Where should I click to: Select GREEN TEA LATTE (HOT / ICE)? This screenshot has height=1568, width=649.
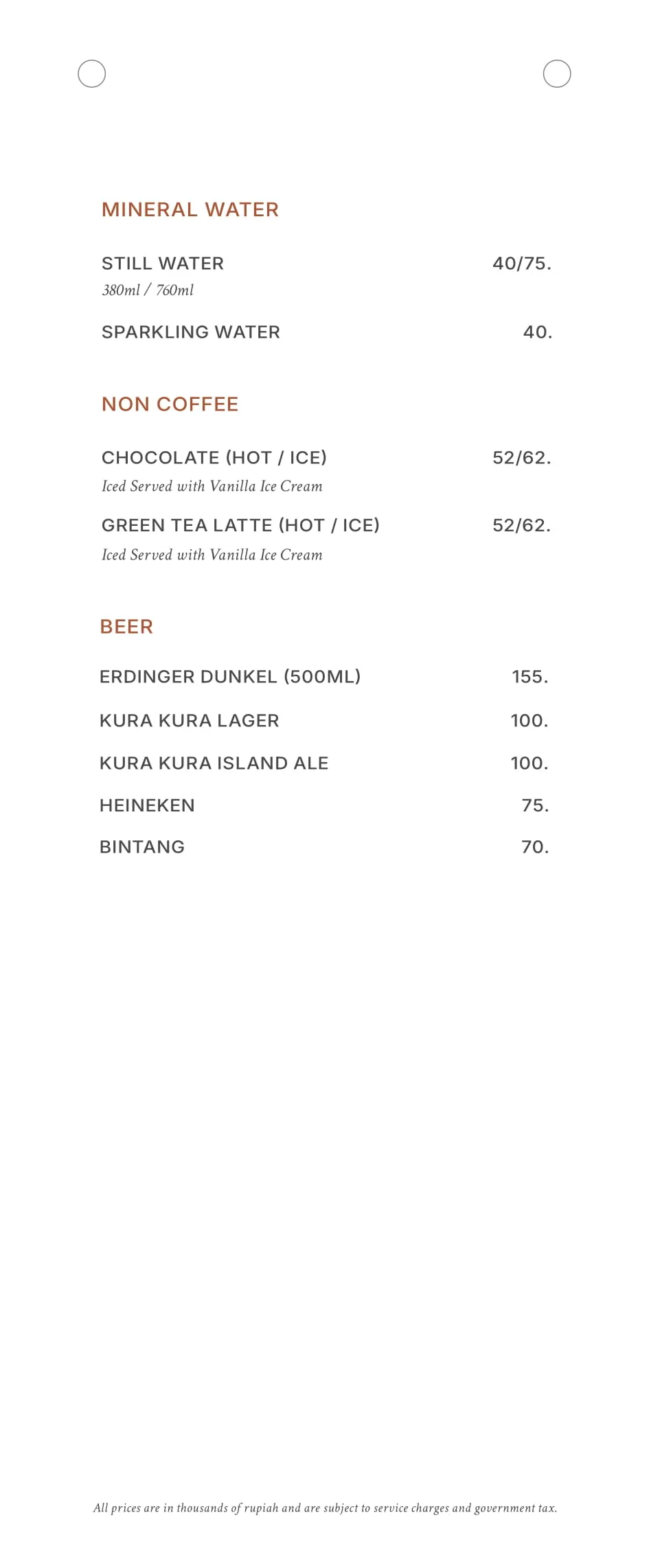click(x=240, y=526)
